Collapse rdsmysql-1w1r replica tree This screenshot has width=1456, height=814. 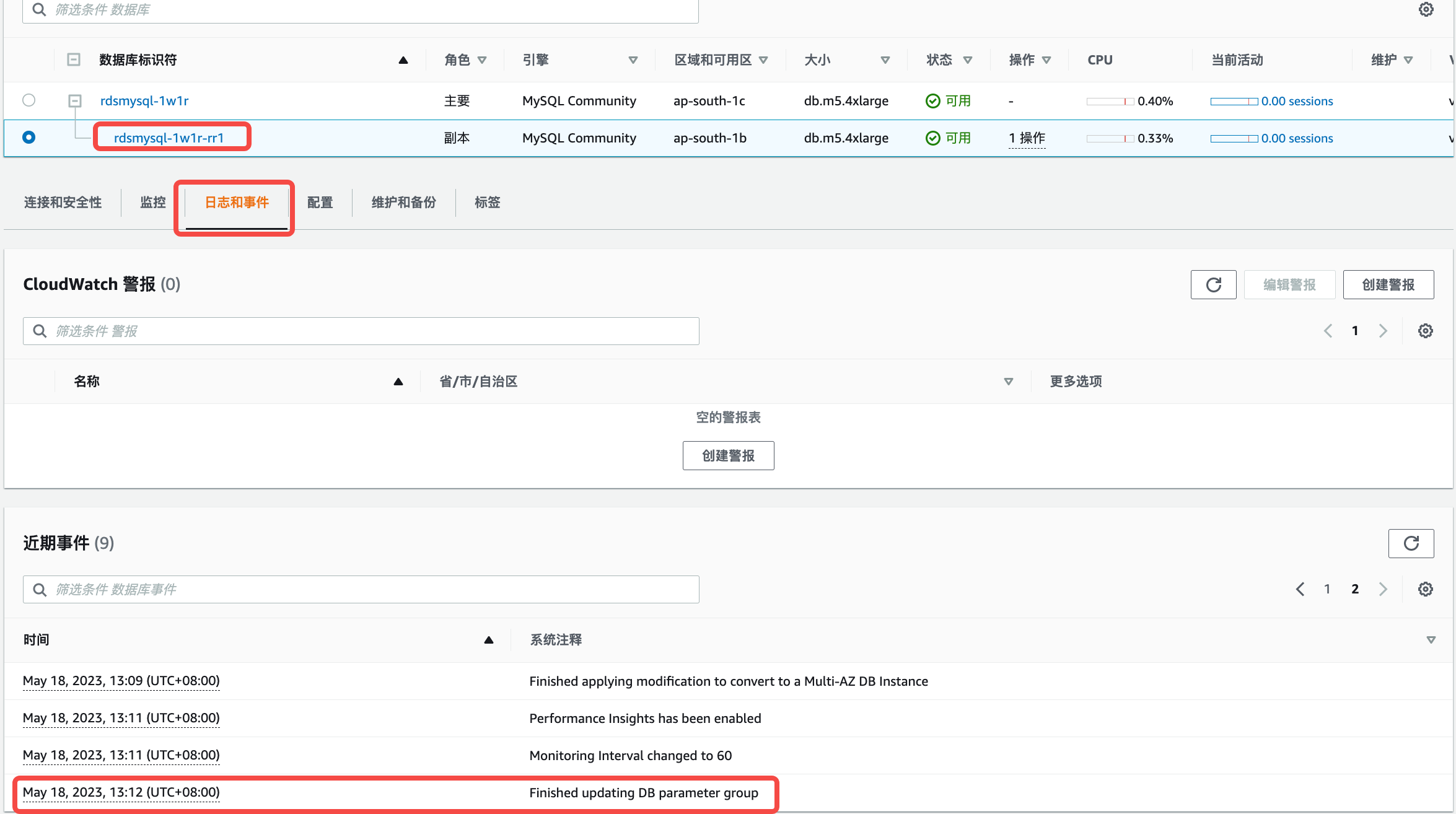(x=74, y=100)
